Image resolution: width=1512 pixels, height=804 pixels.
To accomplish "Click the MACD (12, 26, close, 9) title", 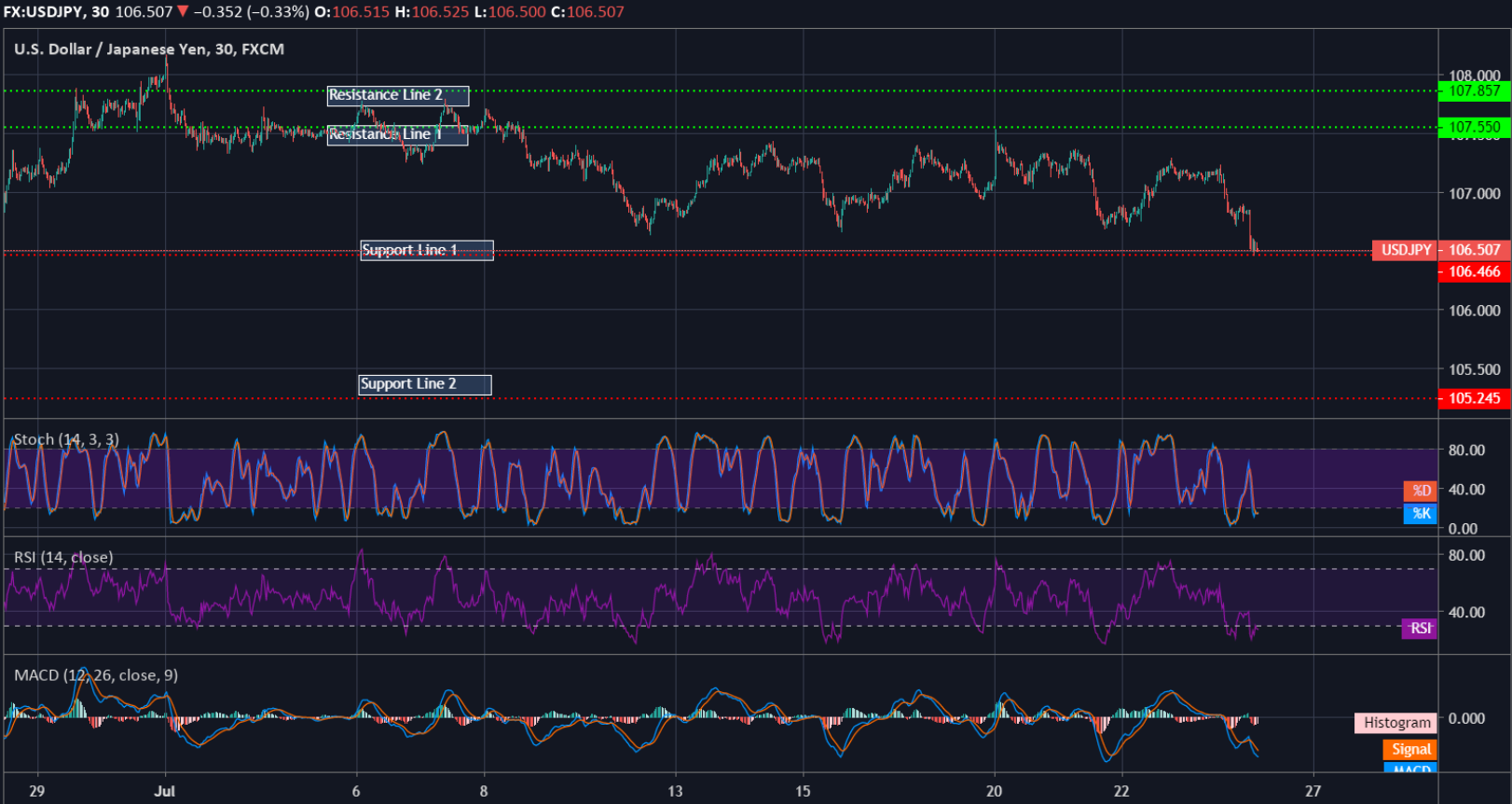I will tap(96, 675).
